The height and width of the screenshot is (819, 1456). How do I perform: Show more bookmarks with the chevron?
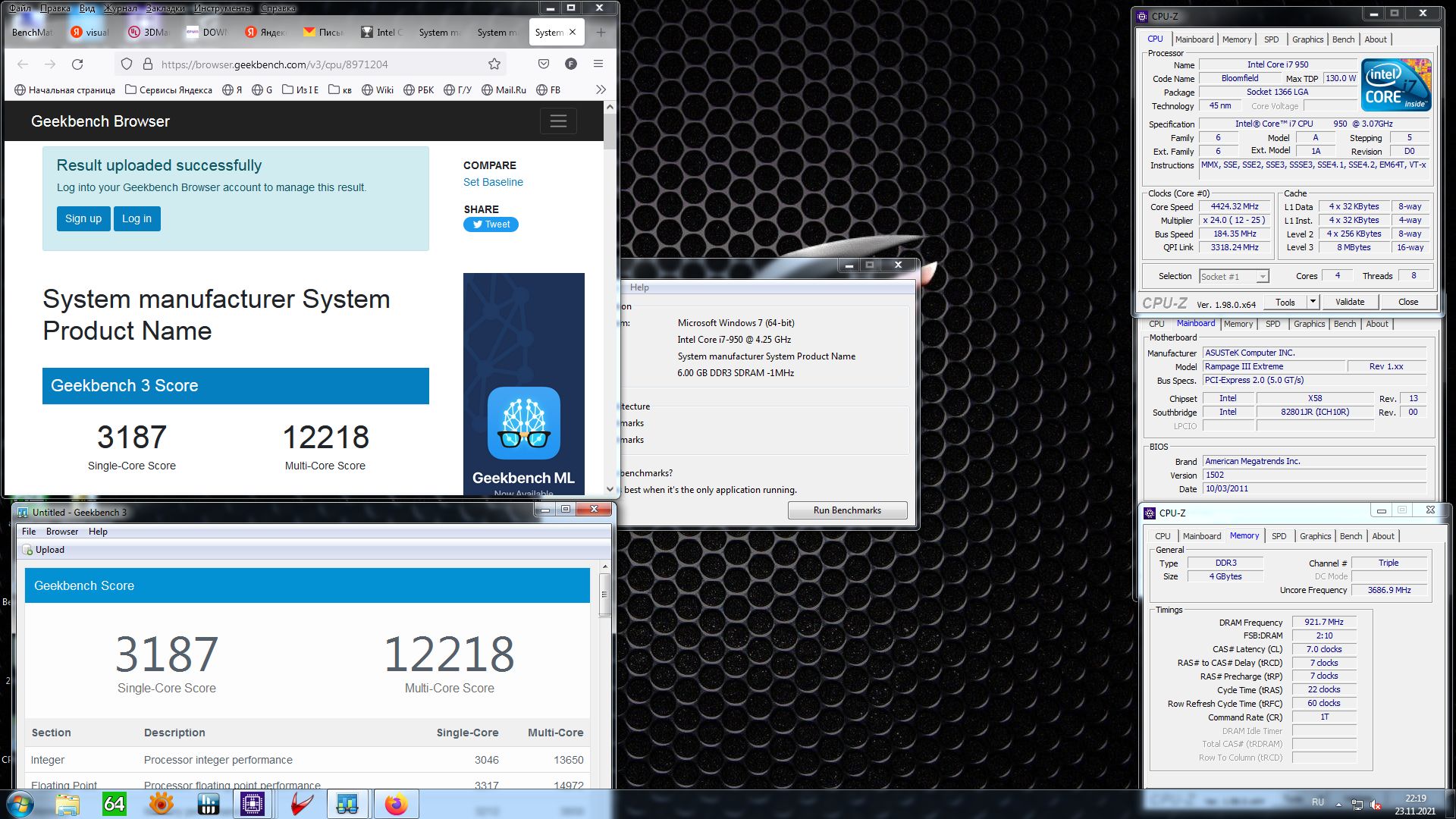coord(601,89)
